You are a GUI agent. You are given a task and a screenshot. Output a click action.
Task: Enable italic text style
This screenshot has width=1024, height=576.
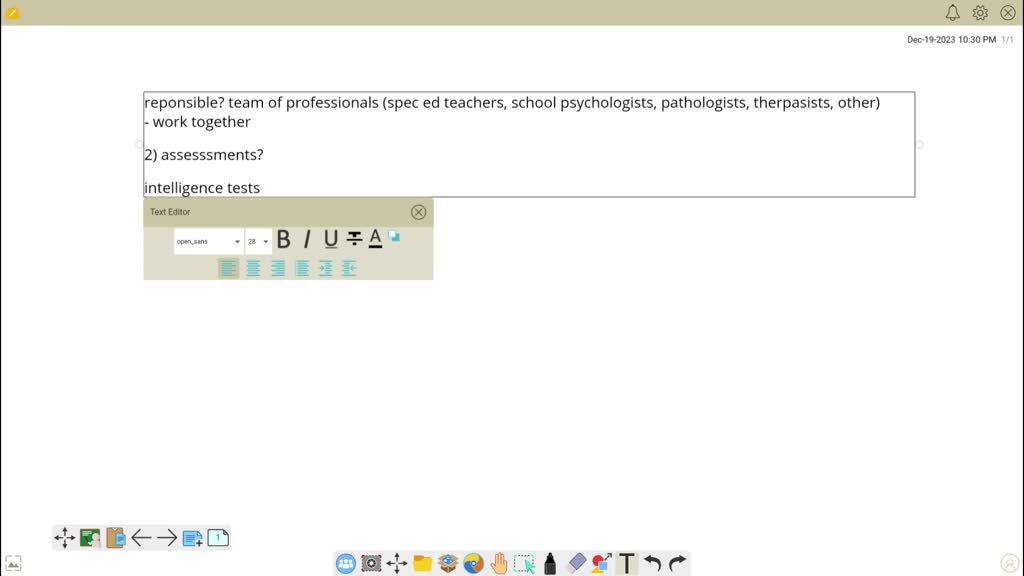tap(307, 239)
